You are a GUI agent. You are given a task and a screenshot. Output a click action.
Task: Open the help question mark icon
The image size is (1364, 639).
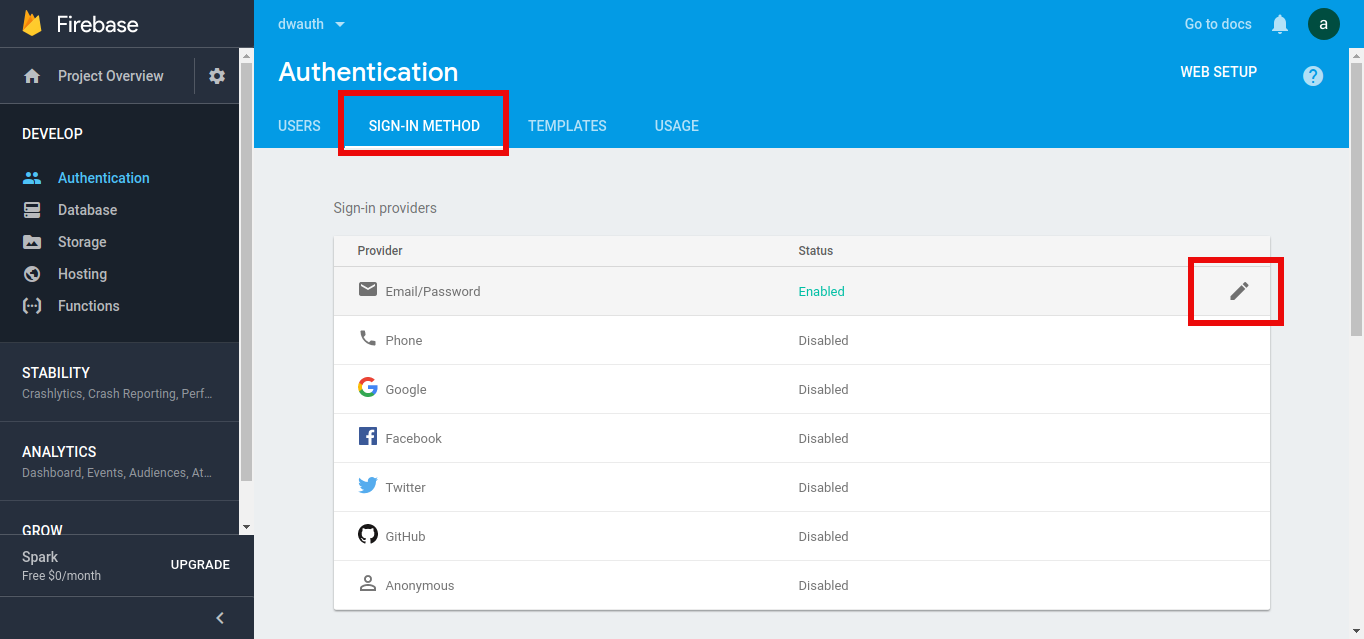click(x=1313, y=76)
